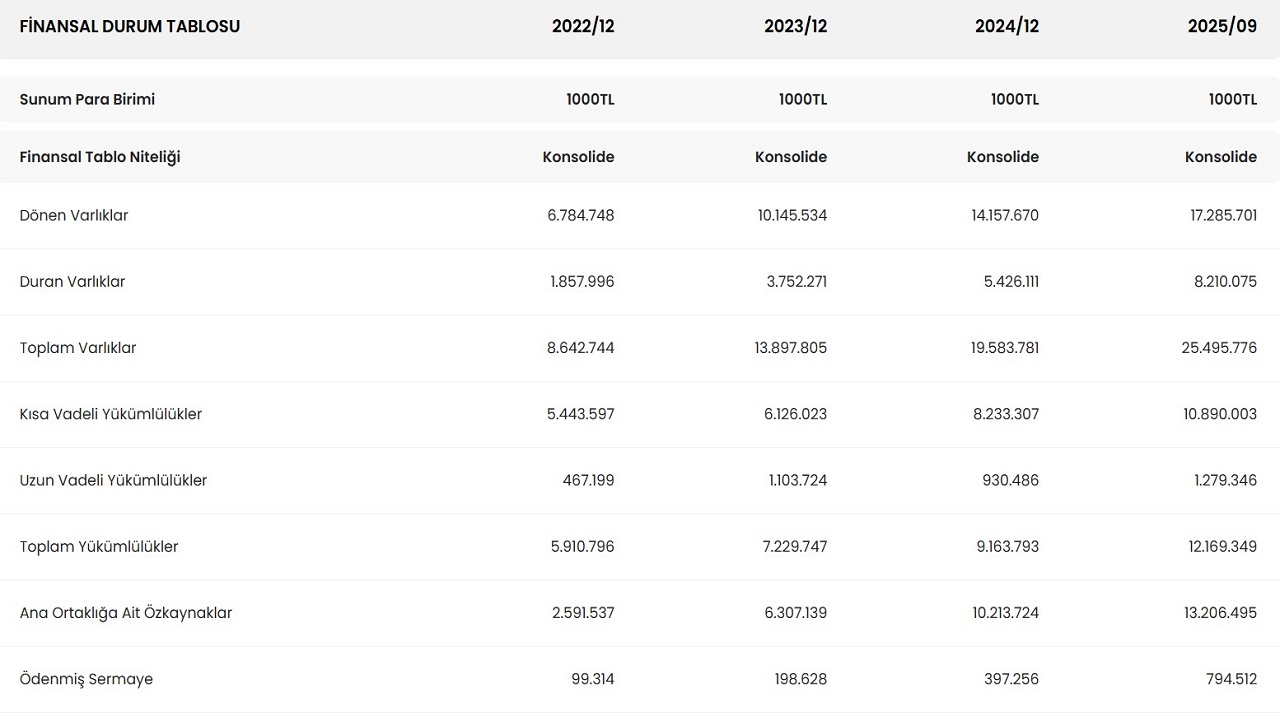Select the 2023/12 column header
Image resolution: width=1280 pixels, height=720 pixels.
(795, 27)
